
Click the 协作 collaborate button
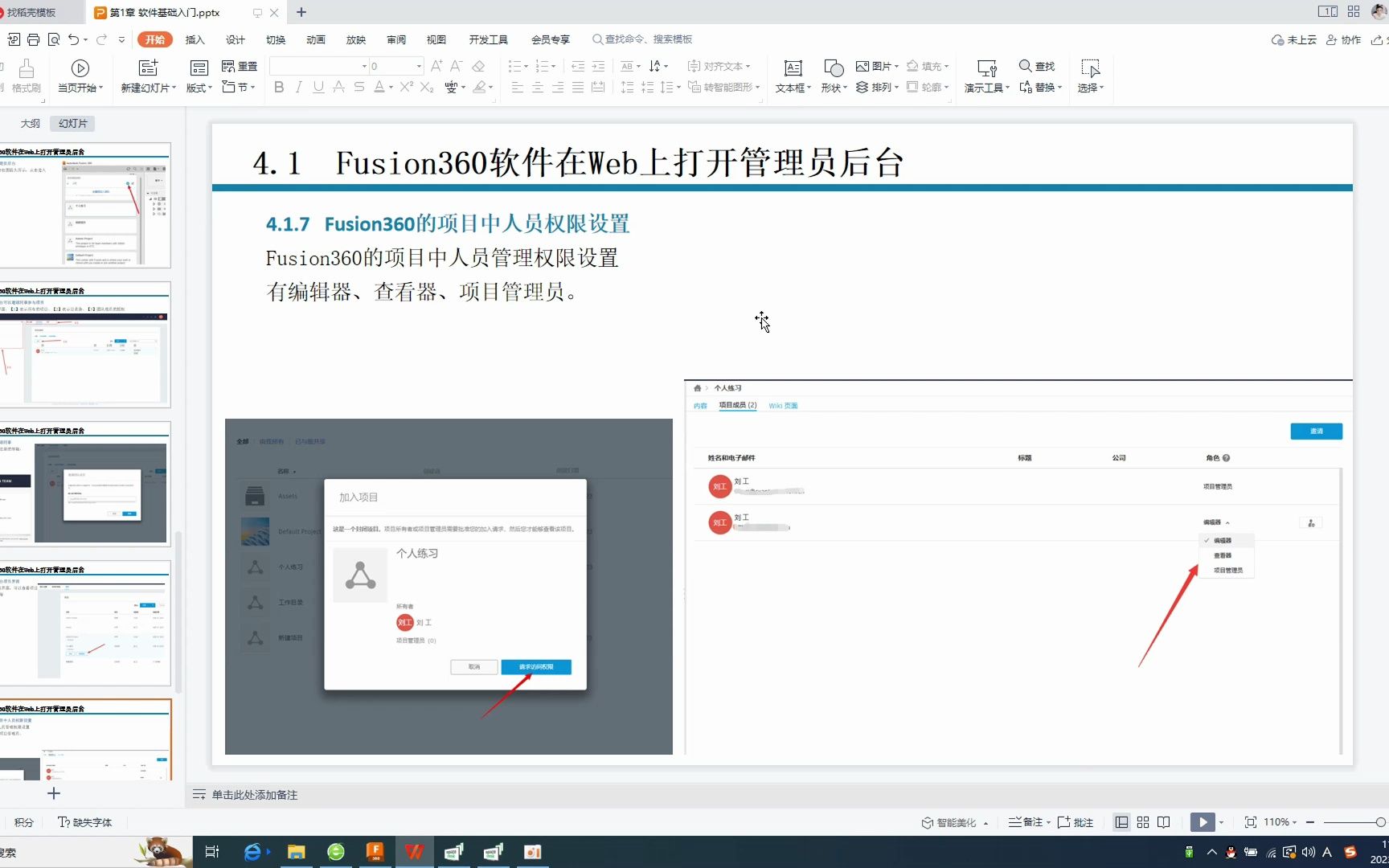coord(1344,39)
